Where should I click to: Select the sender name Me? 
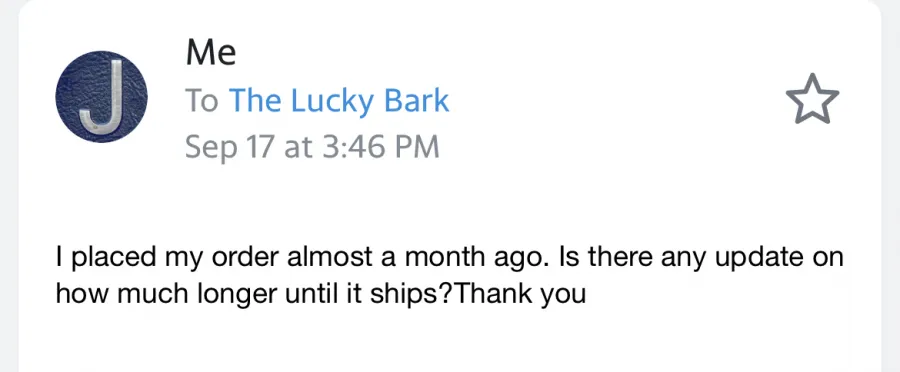click(x=211, y=54)
